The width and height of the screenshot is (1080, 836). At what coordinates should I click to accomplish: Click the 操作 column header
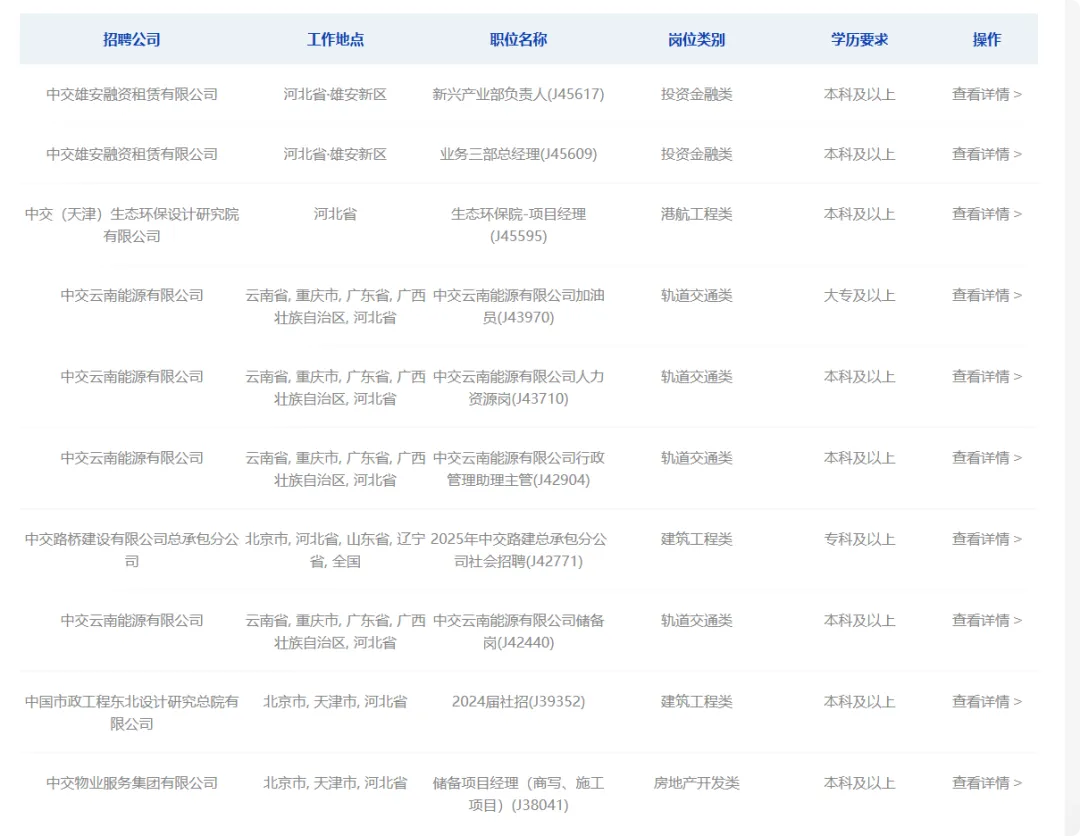986,39
